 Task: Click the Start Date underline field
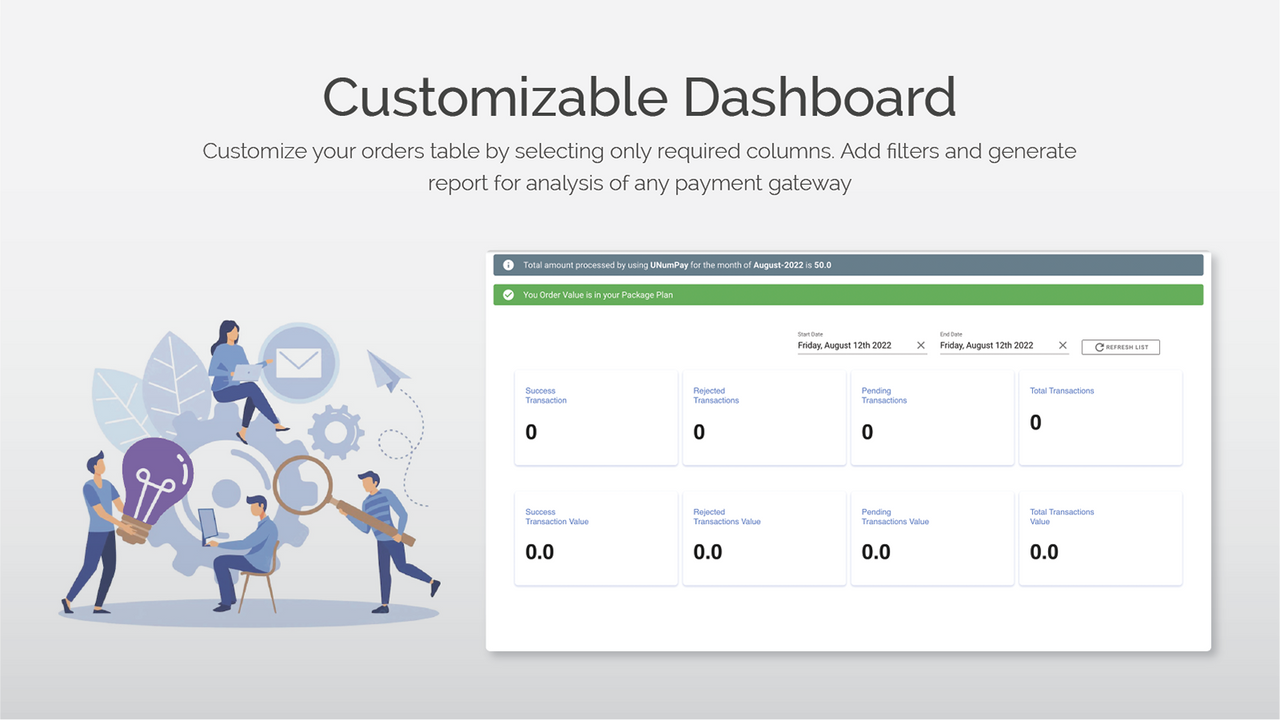860,353
